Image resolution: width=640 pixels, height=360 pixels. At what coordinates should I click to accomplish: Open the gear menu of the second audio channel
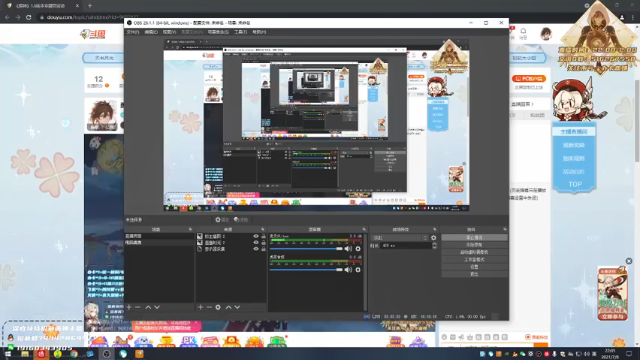[x=358, y=270]
